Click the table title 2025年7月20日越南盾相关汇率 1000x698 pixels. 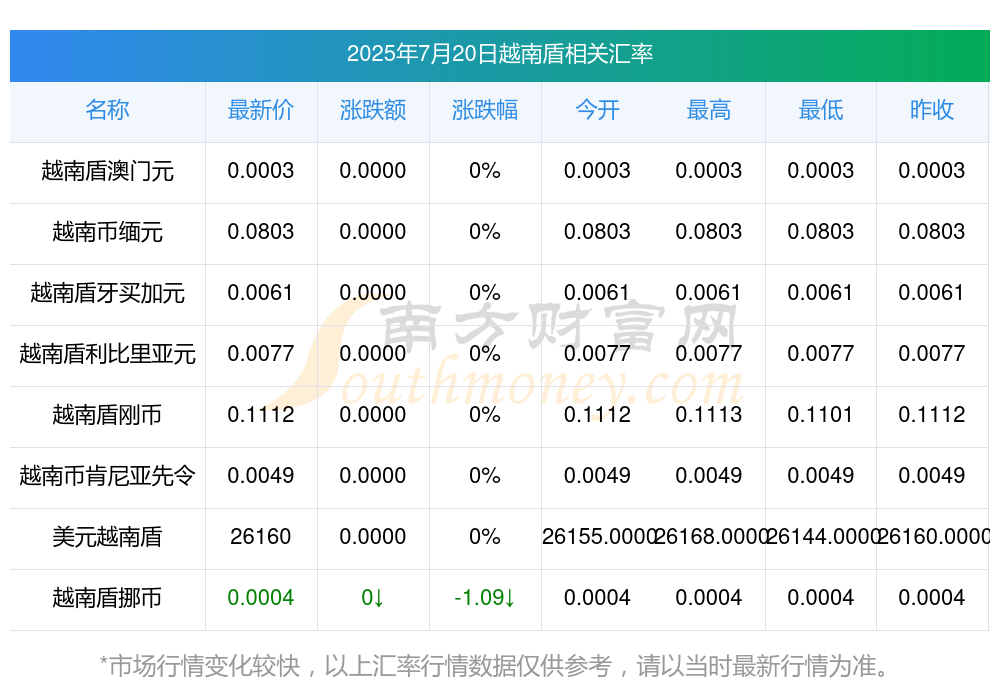500,54
